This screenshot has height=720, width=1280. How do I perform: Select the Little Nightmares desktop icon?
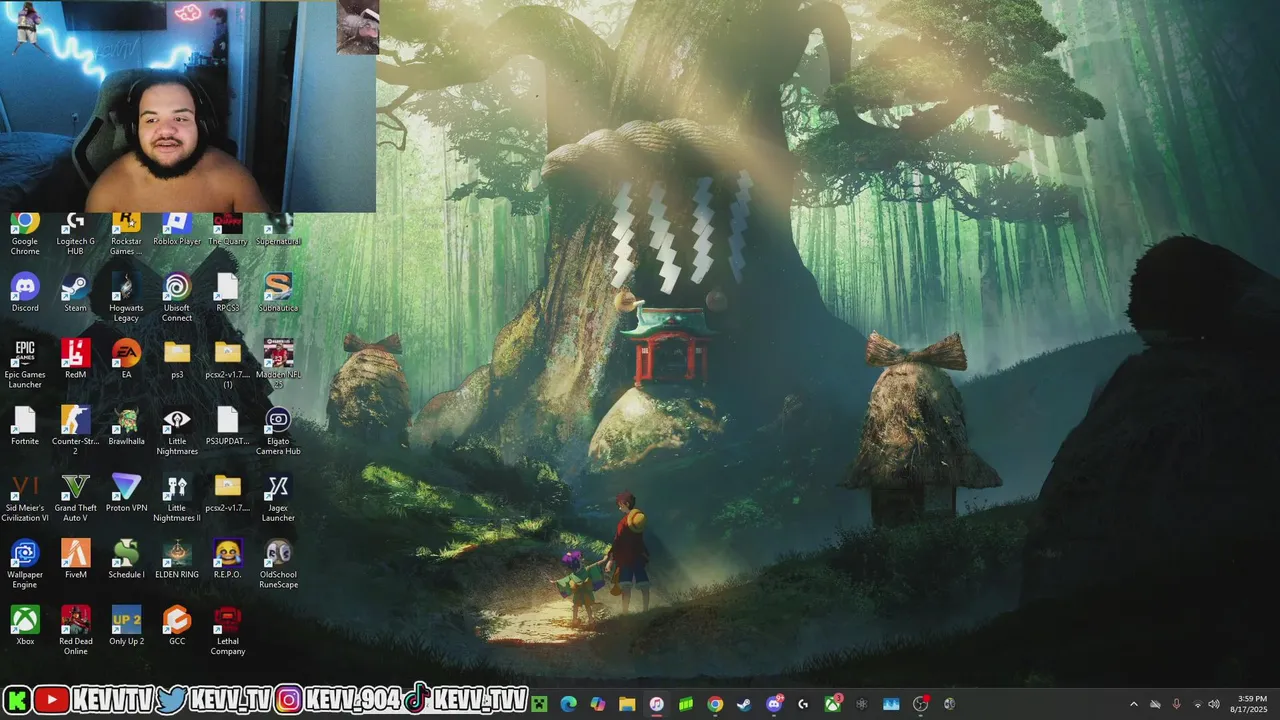tap(177, 430)
